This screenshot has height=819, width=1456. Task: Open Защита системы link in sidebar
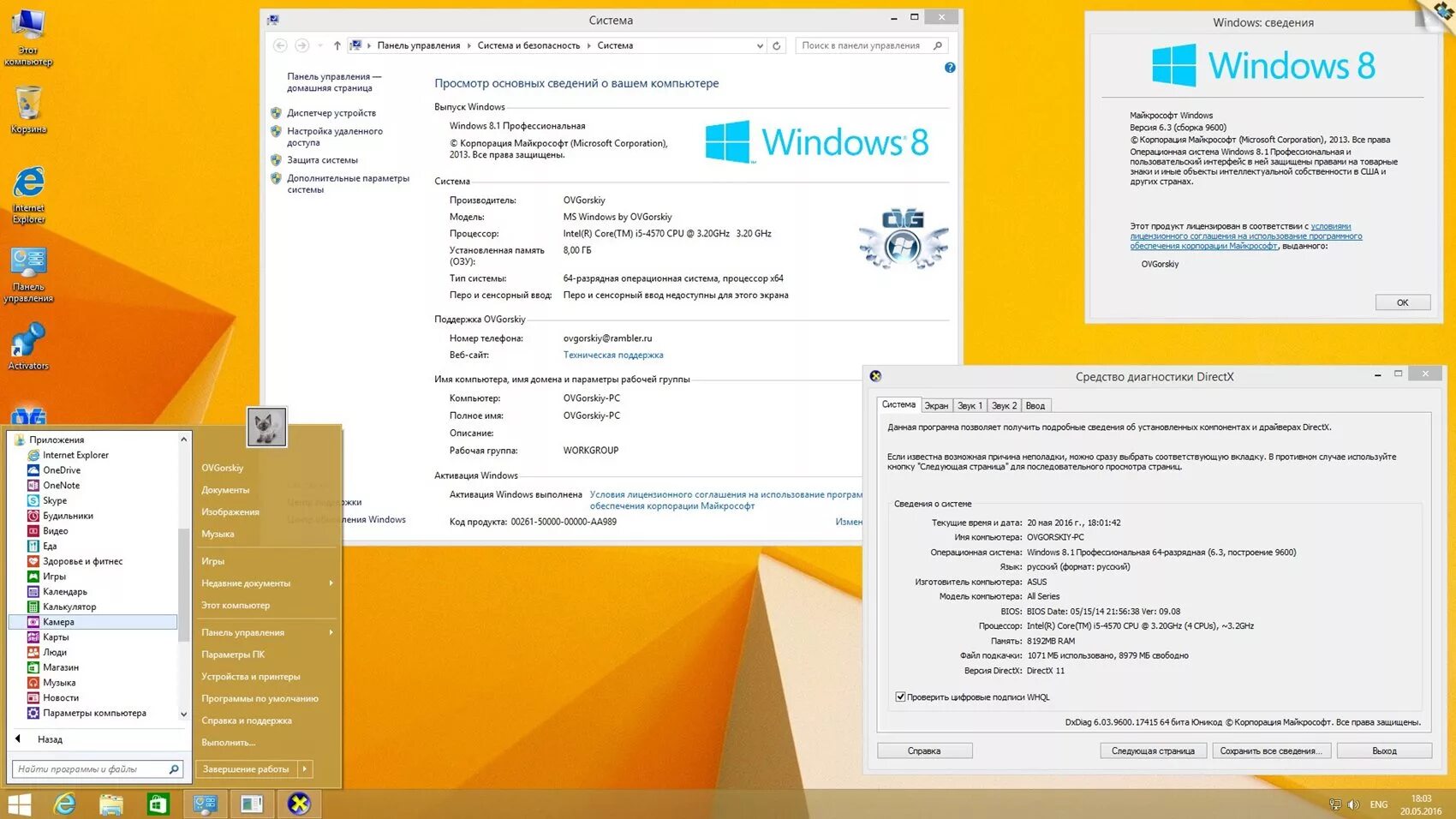[x=323, y=160]
